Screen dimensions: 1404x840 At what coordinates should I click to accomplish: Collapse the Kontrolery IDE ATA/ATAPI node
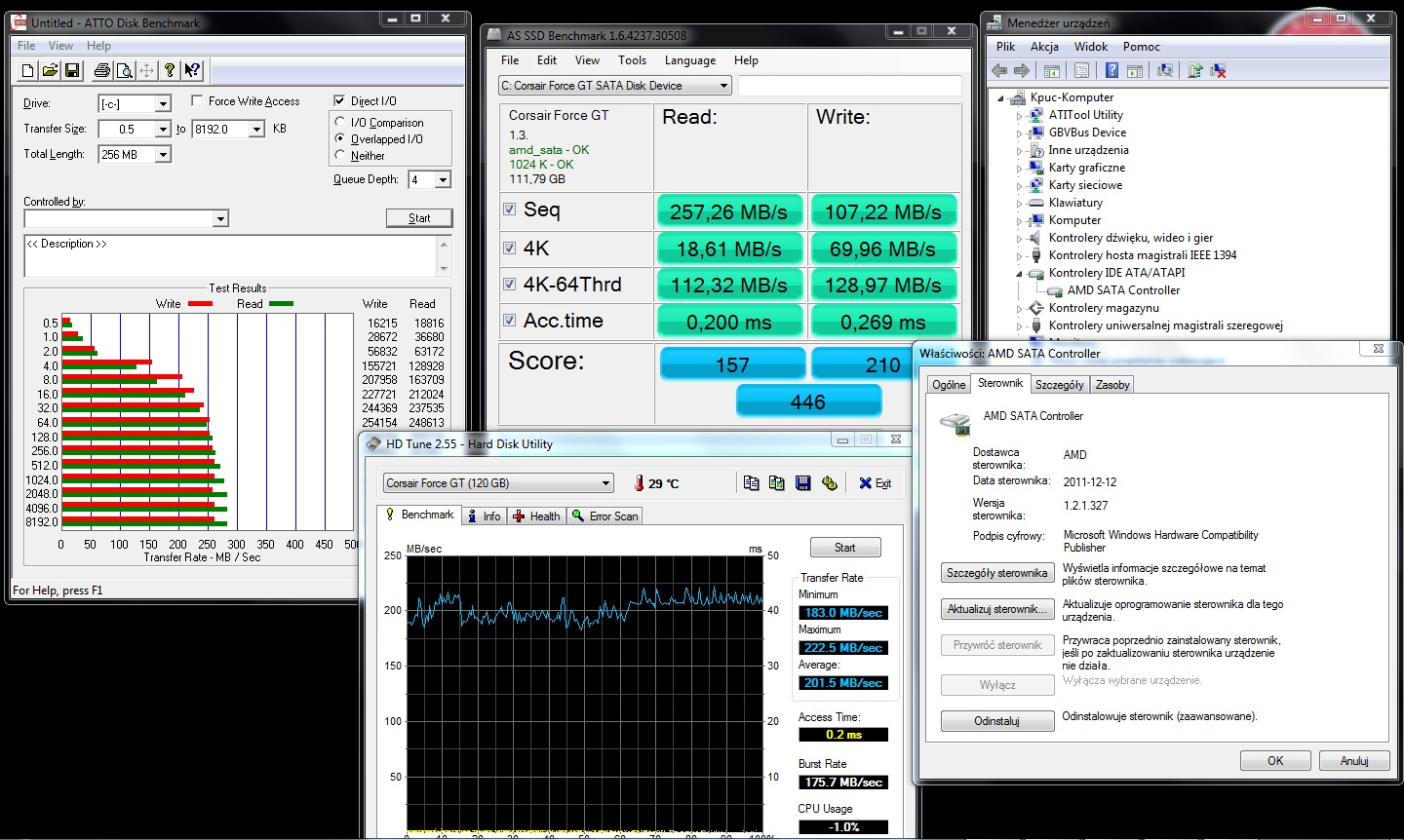pos(1020,274)
